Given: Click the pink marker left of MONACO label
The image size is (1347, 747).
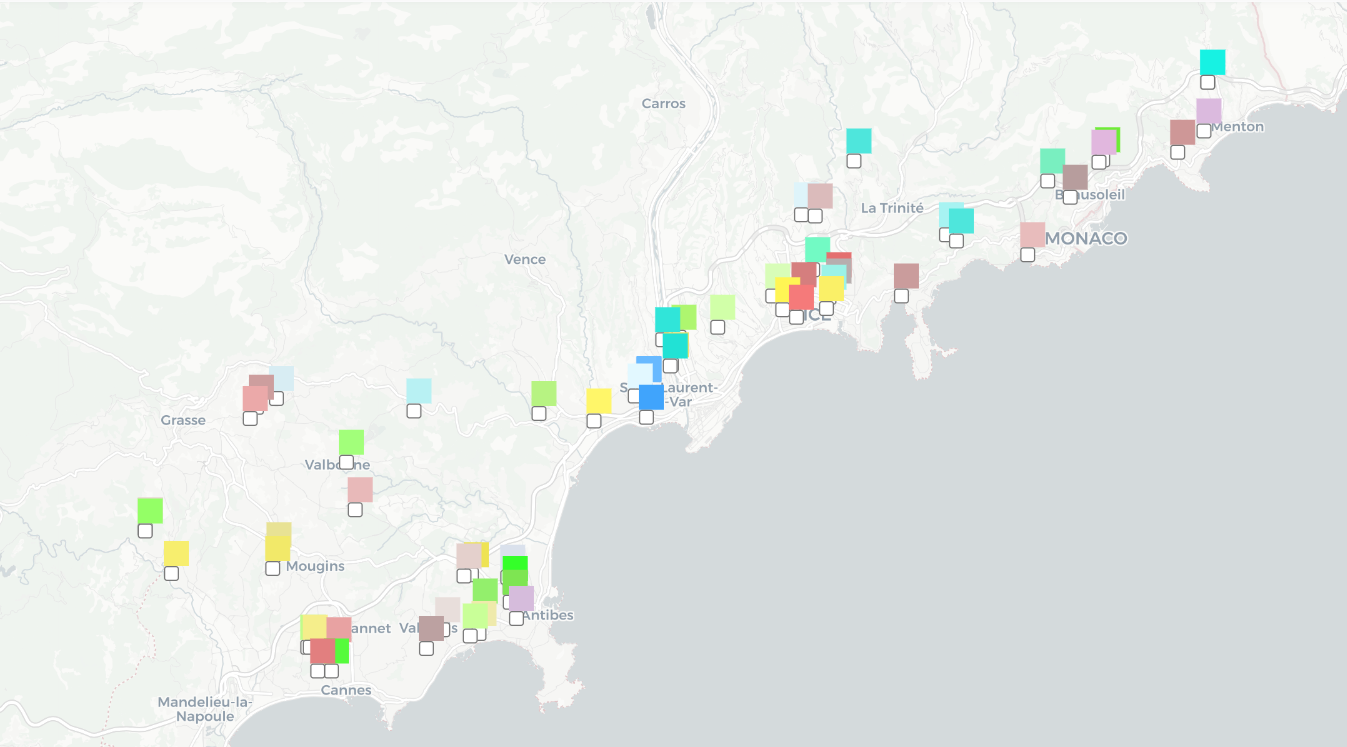Looking at the screenshot, I should 1032,235.
